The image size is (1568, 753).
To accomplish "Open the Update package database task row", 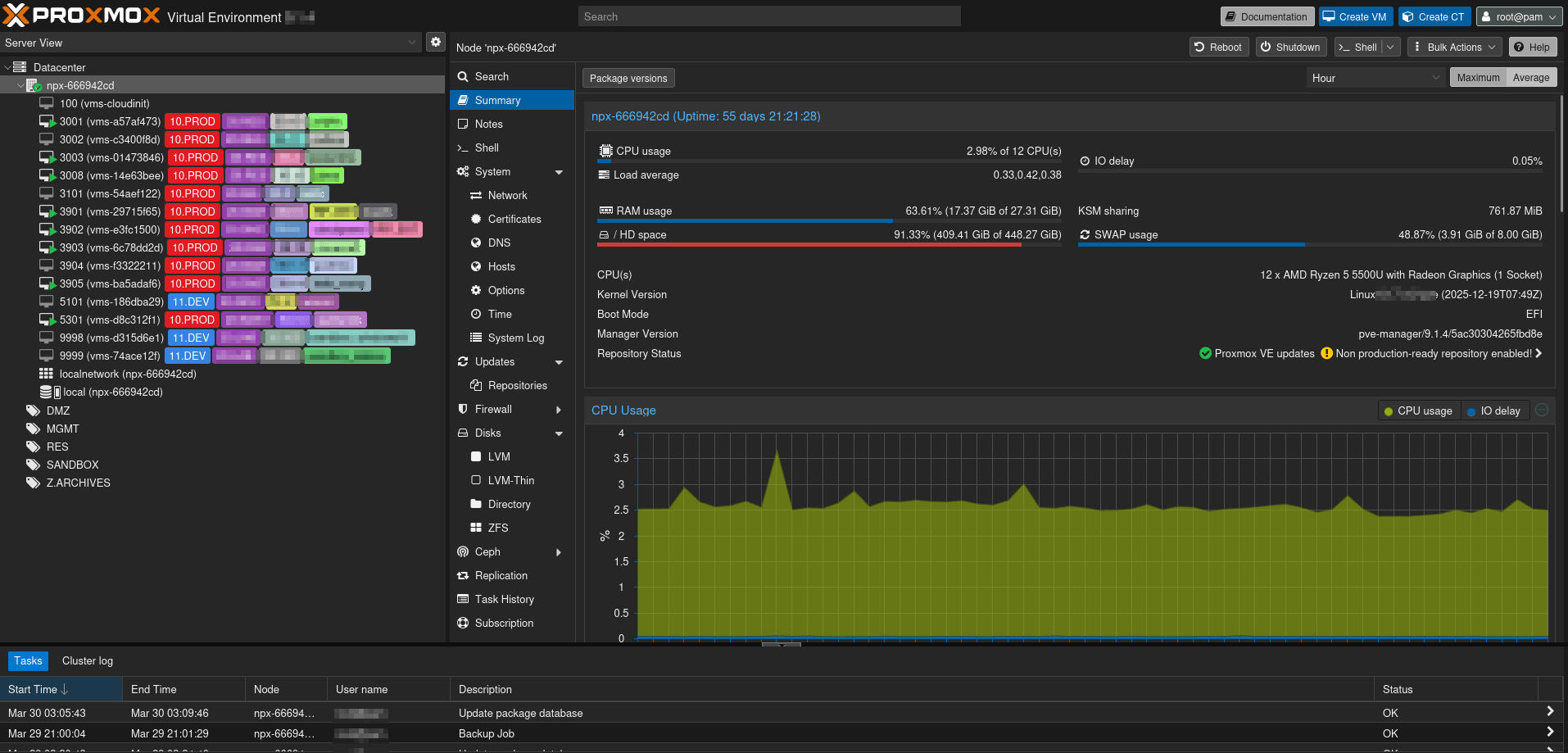I will coord(782,713).
